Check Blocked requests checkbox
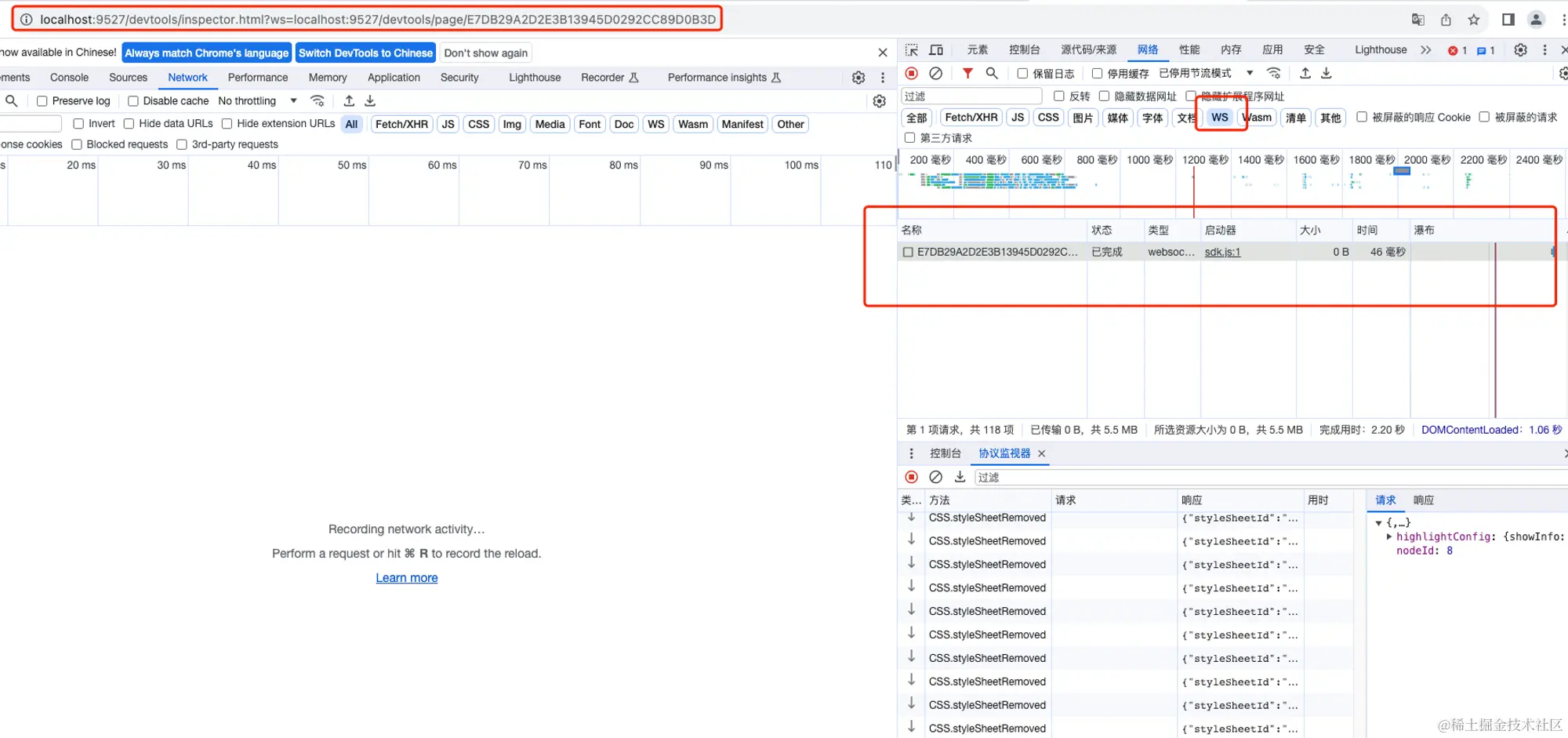1568x738 pixels. pyautogui.click(x=77, y=144)
